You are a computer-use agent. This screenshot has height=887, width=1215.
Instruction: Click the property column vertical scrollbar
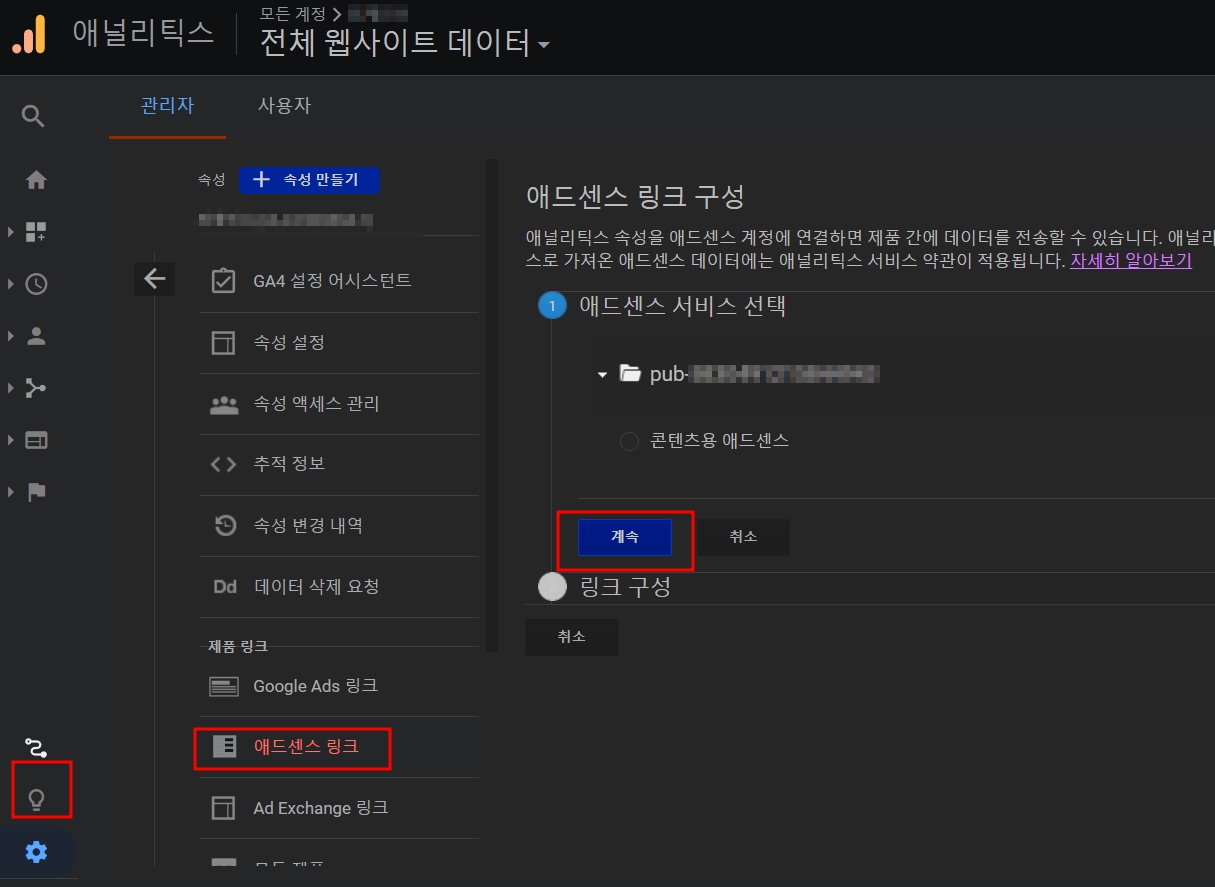[x=491, y=405]
